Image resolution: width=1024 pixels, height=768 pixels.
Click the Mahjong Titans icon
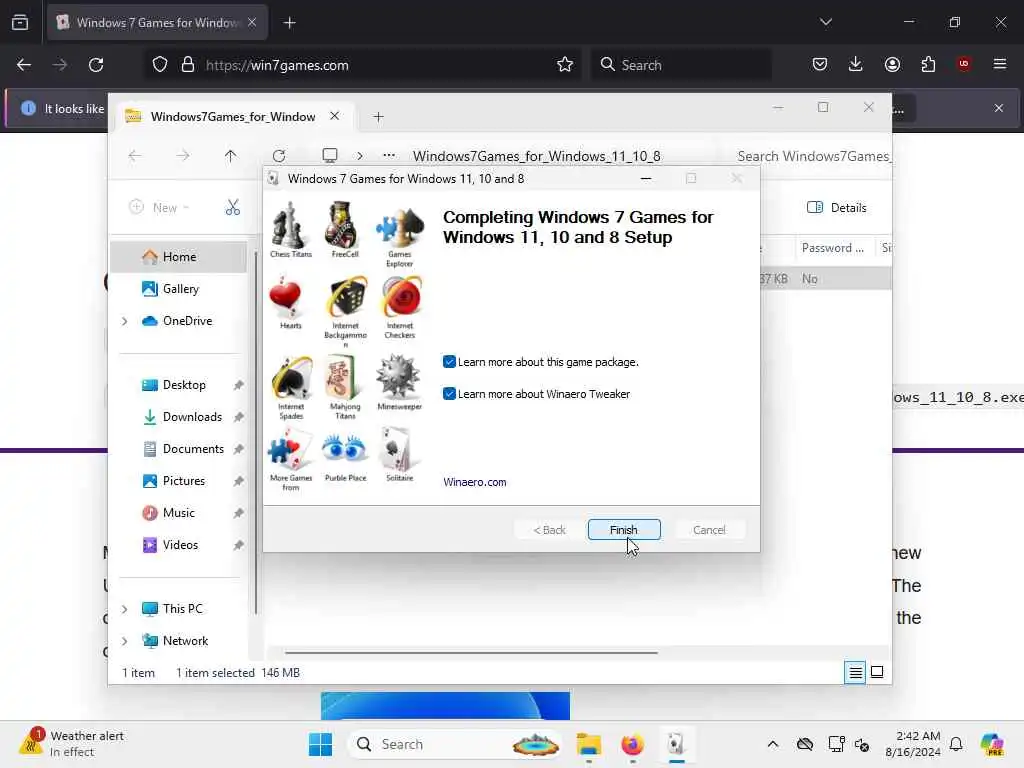(345, 387)
